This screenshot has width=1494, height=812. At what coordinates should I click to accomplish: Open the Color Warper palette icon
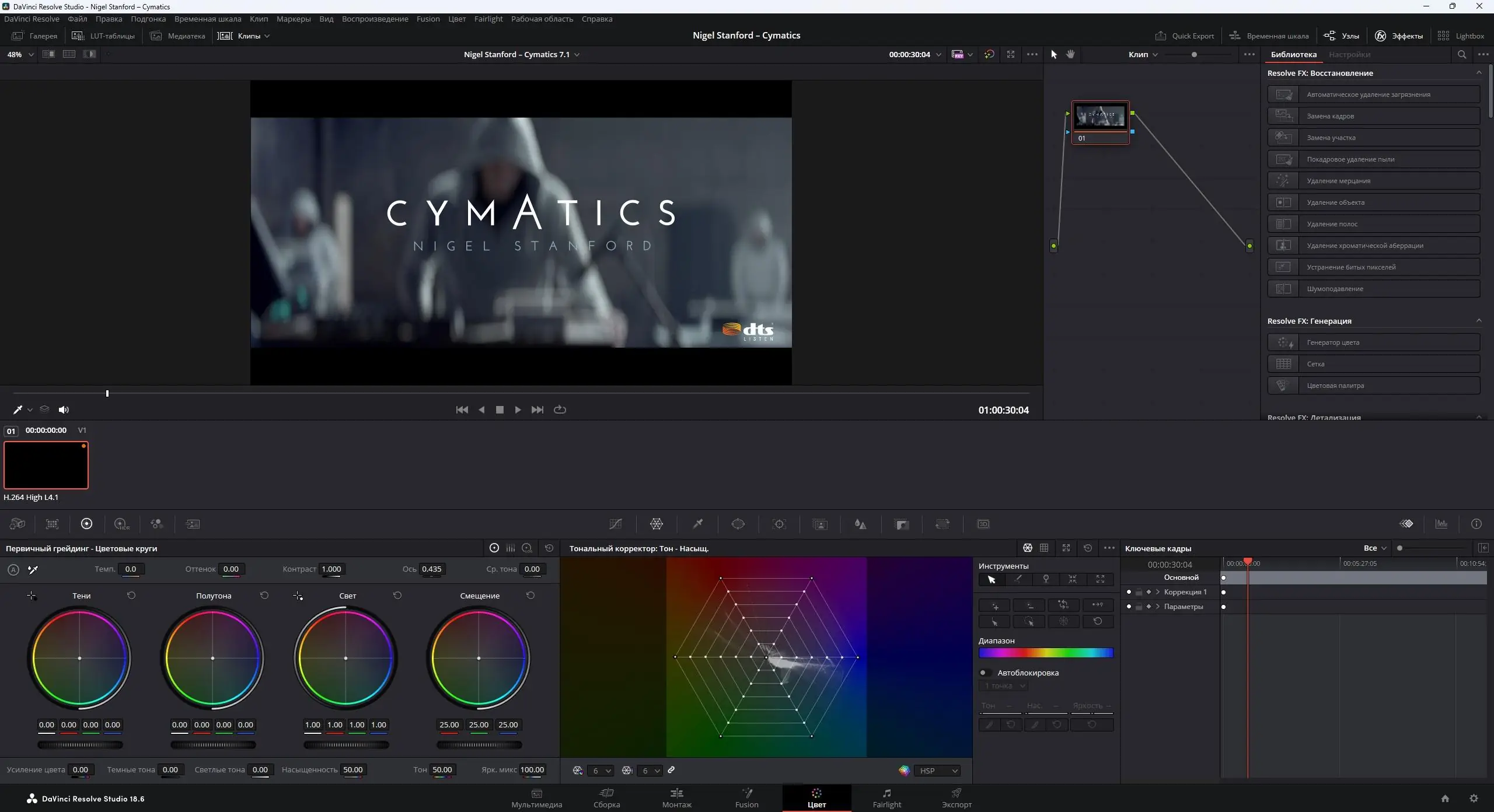tap(657, 524)
